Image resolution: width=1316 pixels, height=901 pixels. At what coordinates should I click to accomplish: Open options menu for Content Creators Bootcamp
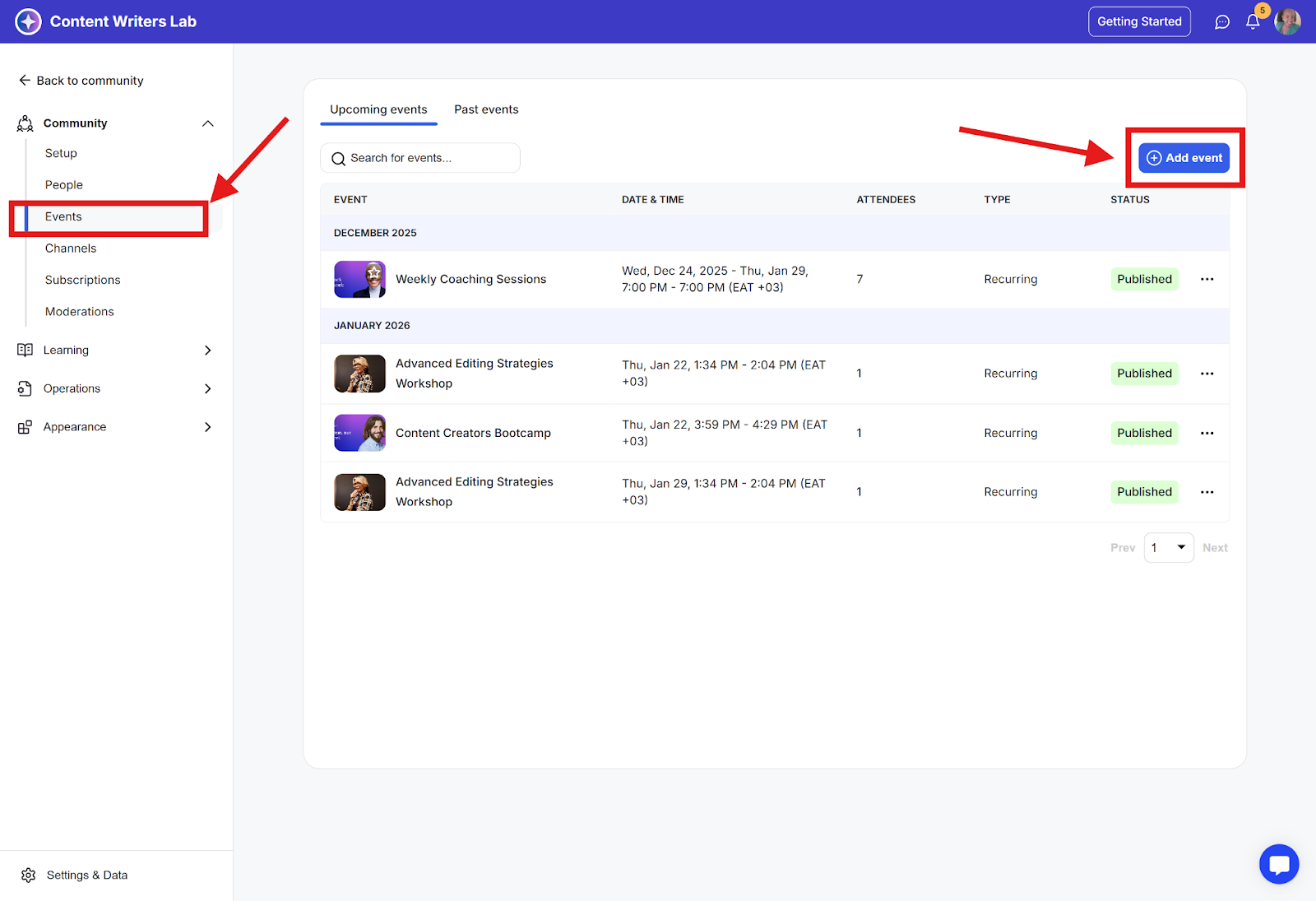pyautogui.click(x=1207, y=433)
